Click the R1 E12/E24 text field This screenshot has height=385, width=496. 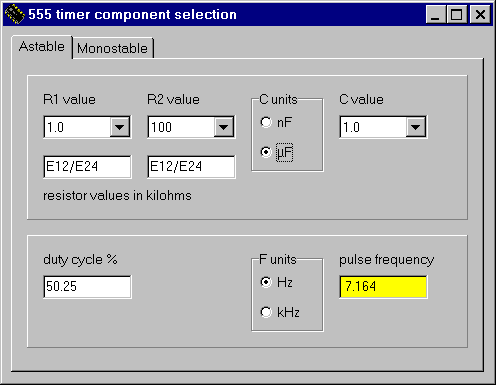(x=87, y=167)
